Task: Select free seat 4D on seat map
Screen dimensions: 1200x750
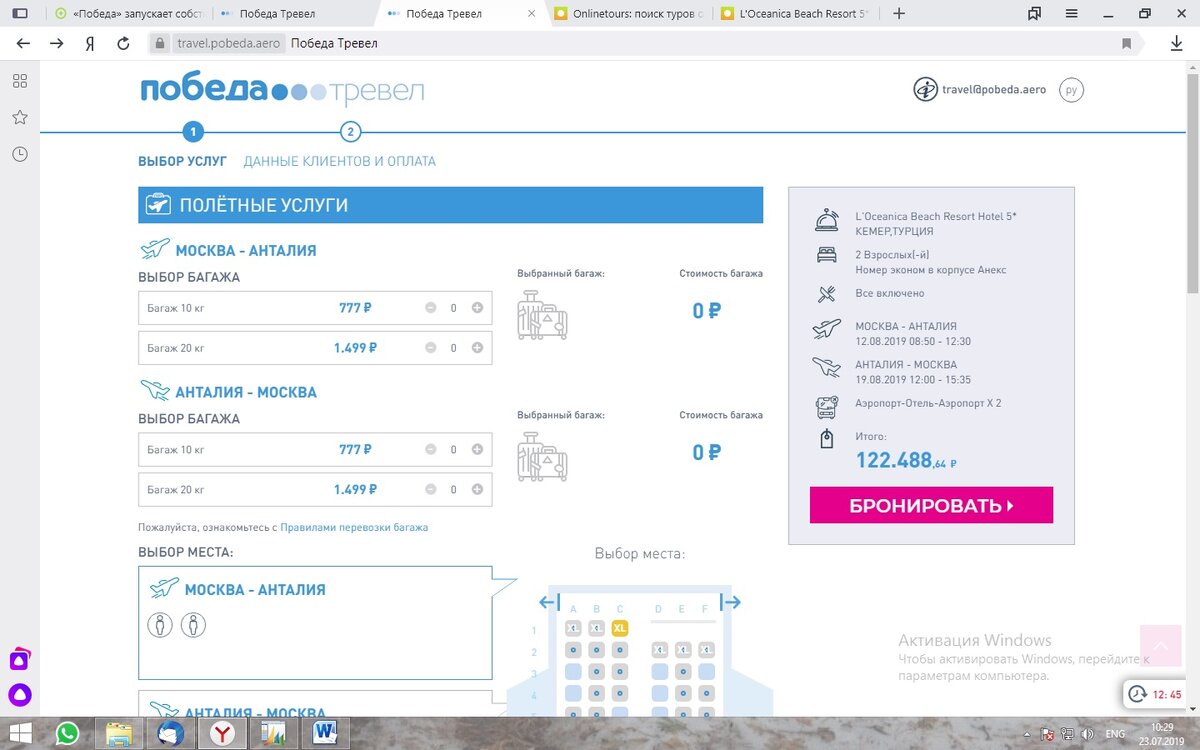Action: click(660, 693)
